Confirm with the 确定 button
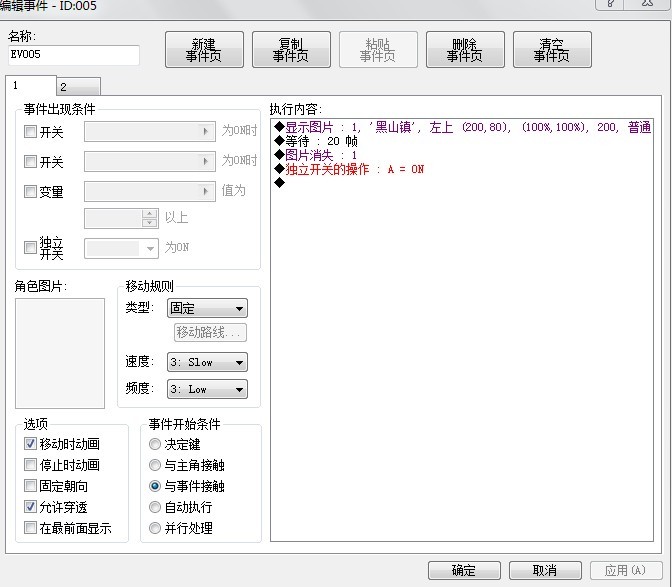 coord(464,570)
